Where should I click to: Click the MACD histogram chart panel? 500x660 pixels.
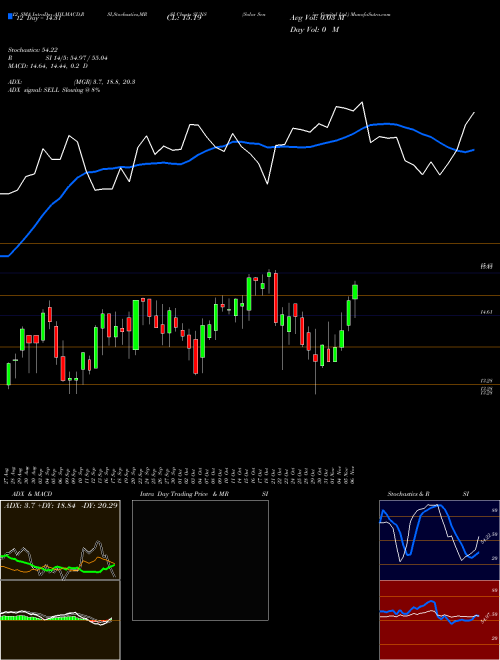tap(60, 620)
